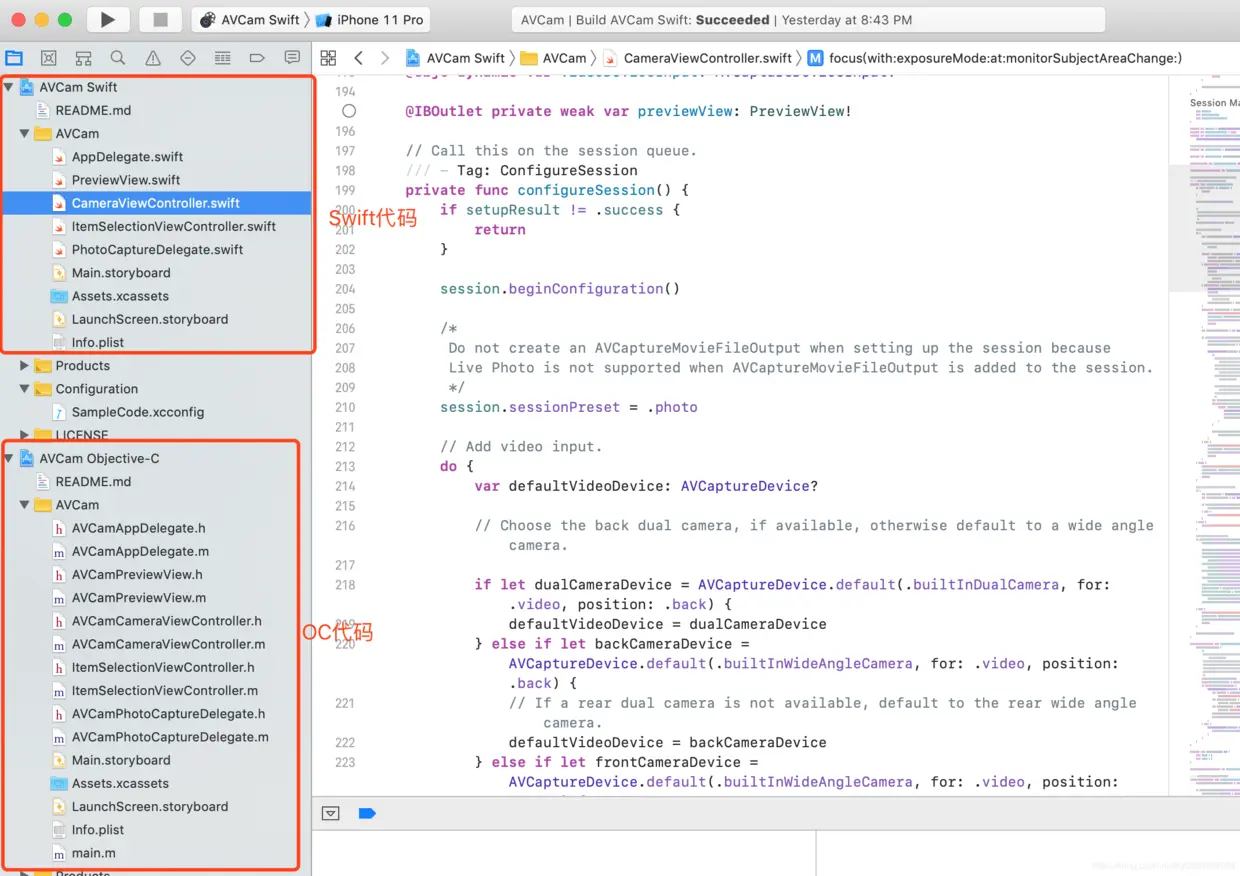Click session.beginConfiguration() line
The height and width of the screenshot is (876, 1240).
(560, 289)
